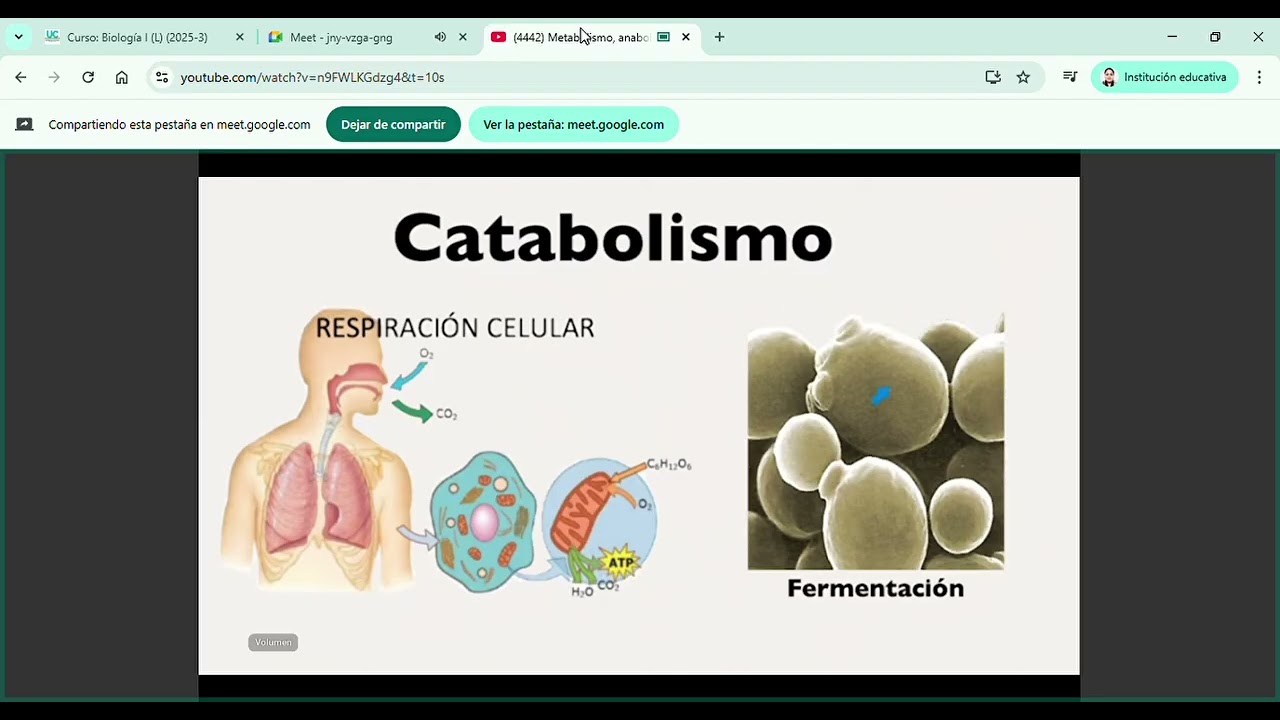Image resolution: width=1280 pixels, height=720 pixels.
Task: Open the Institución educativa profile
Action: [1165, 77]
